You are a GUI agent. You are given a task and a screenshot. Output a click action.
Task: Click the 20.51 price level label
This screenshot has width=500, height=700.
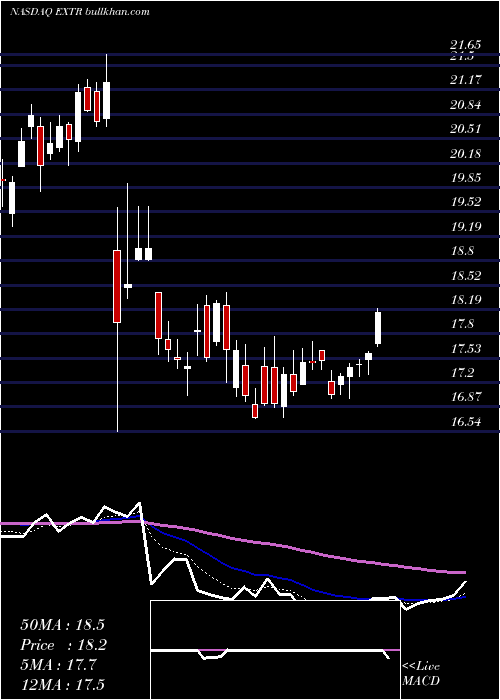pos(466,129)
